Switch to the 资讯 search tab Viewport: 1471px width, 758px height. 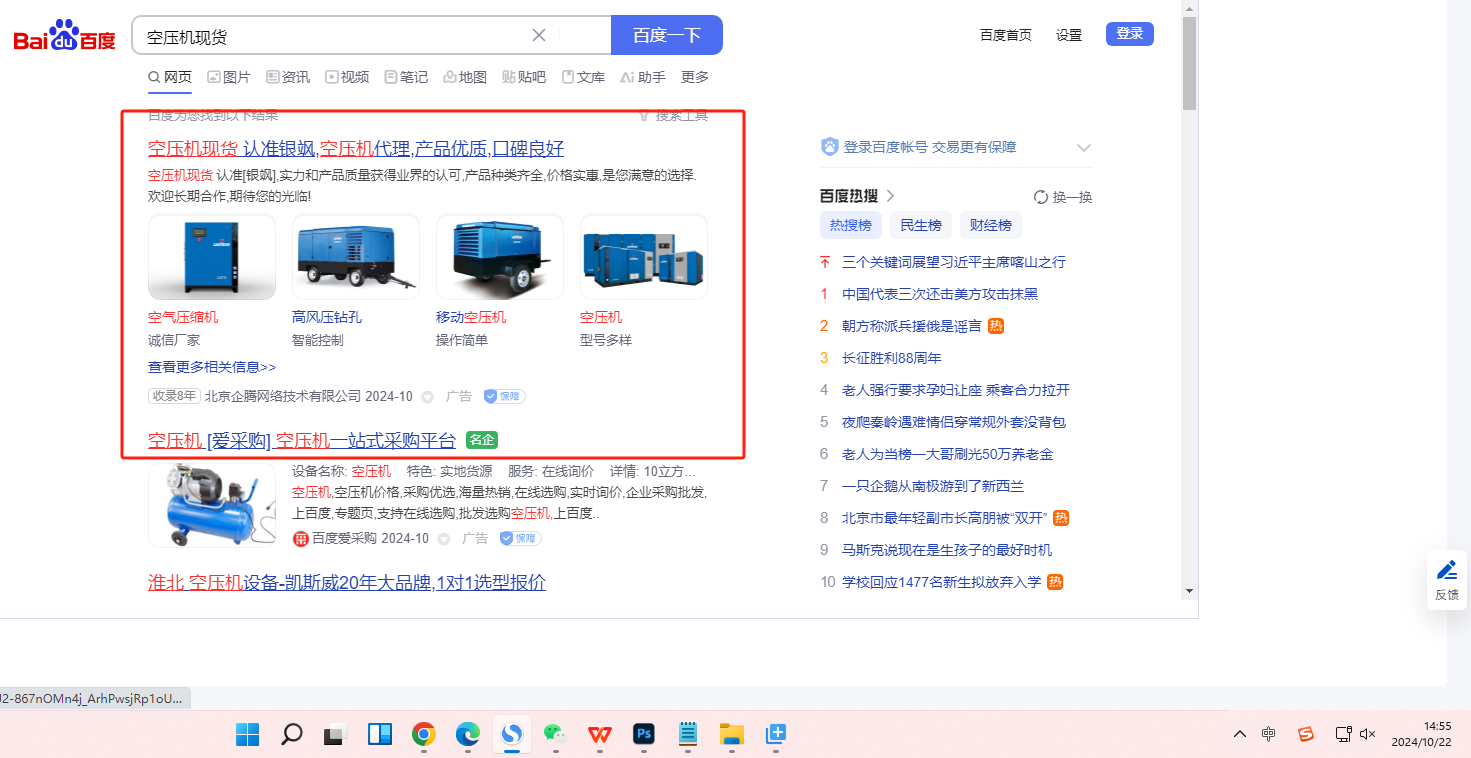[x=288, y=77]
